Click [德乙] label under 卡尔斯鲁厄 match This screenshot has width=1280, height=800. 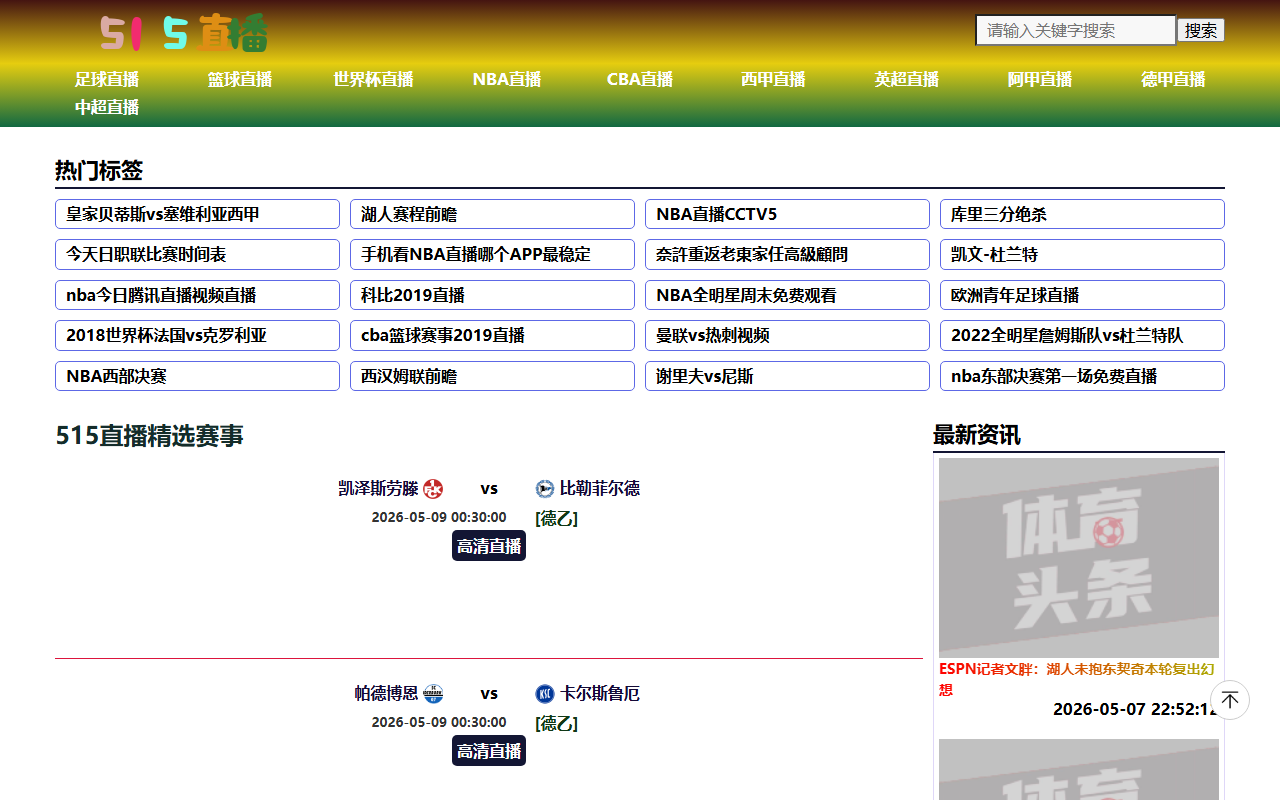coord(556,723)
